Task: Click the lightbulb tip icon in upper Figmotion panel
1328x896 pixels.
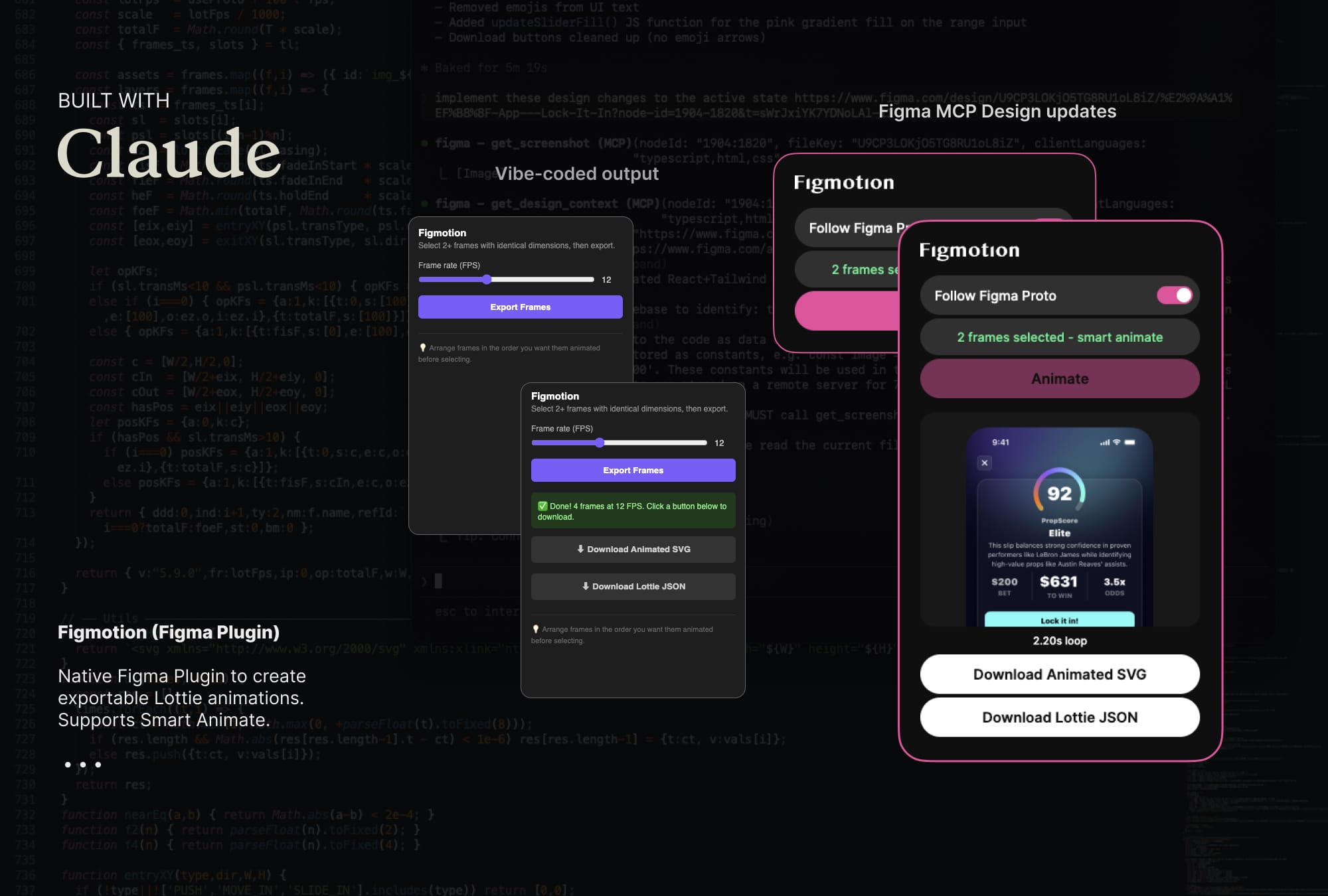Action: pyautogui.click(x=422, y=347)
